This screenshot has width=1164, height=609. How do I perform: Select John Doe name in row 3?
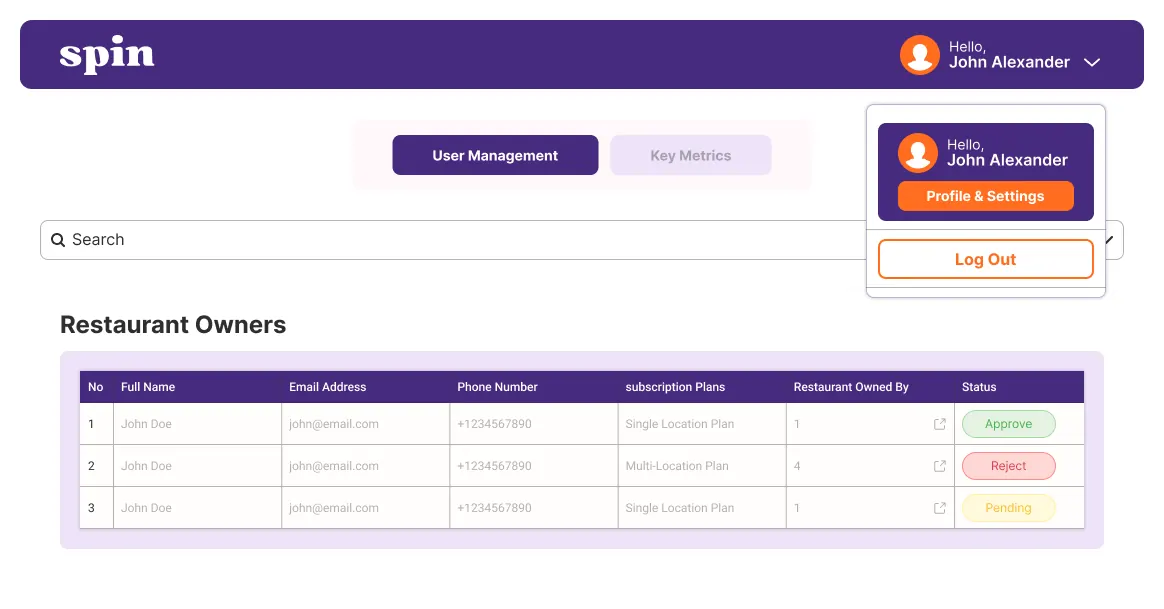(146, 508)
